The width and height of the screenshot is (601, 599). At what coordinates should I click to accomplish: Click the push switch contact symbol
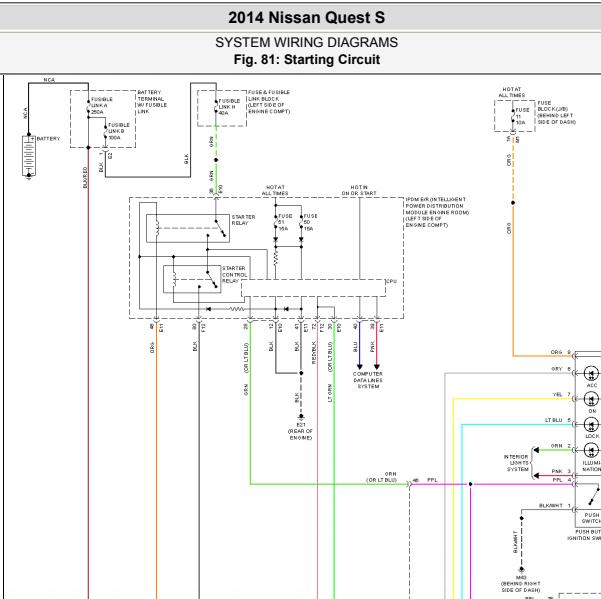(x=594, y=497)
